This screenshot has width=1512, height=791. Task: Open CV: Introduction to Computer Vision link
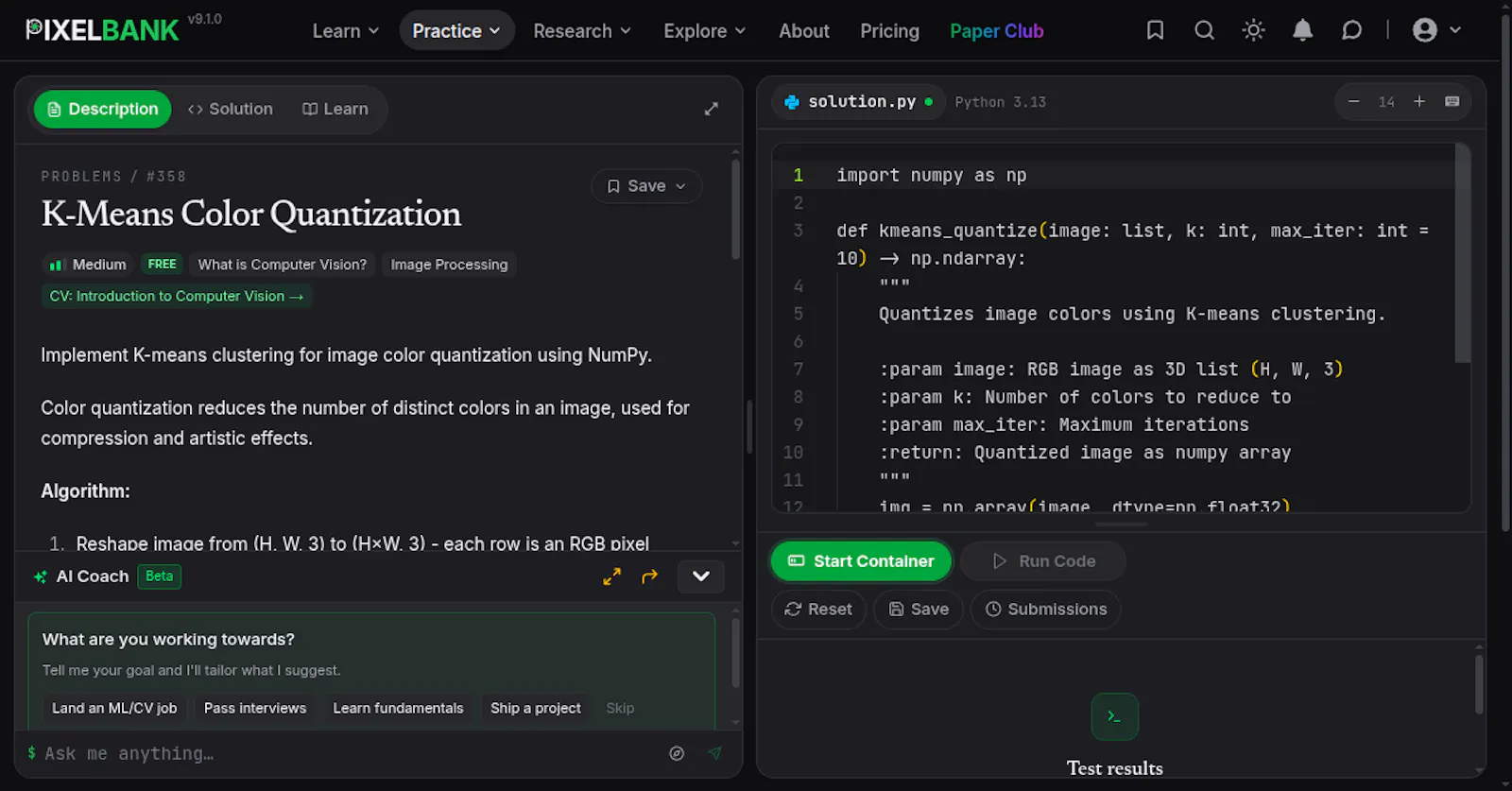point(177,296)
